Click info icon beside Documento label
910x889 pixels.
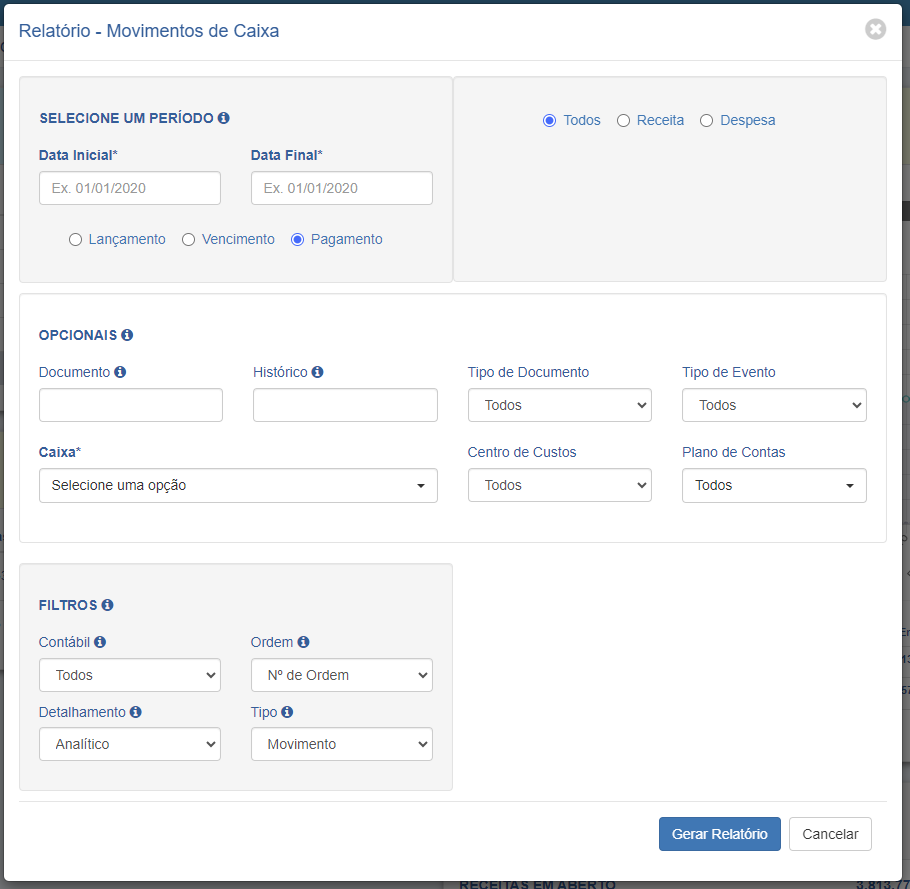(120, 372)
